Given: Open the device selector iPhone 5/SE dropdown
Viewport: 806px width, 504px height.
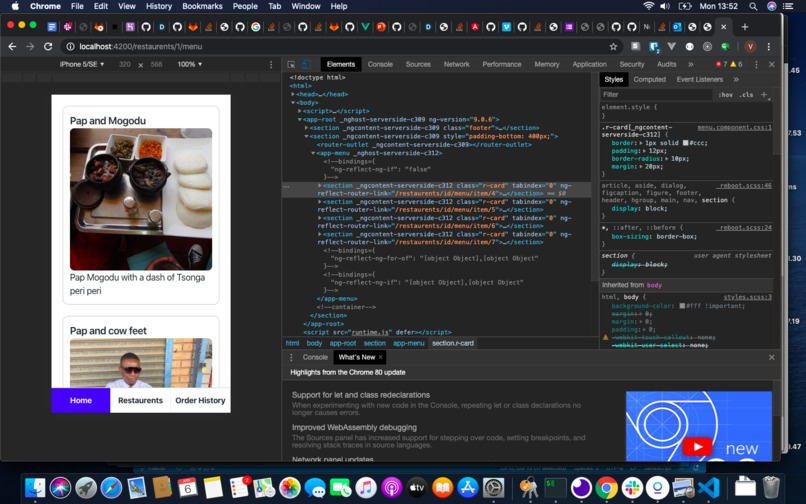Looking at the screenshot, I should [x=82, y=64].
